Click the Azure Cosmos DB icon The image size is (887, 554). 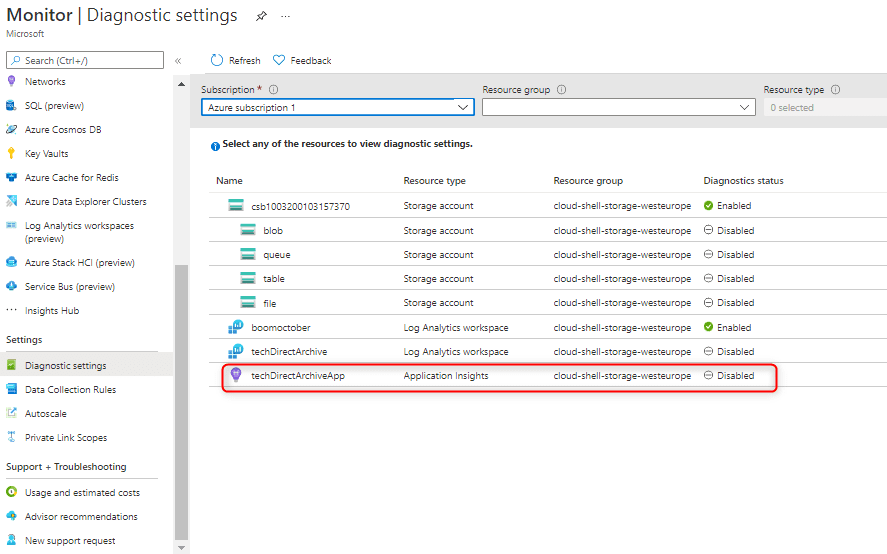click(x=11, y=129)
